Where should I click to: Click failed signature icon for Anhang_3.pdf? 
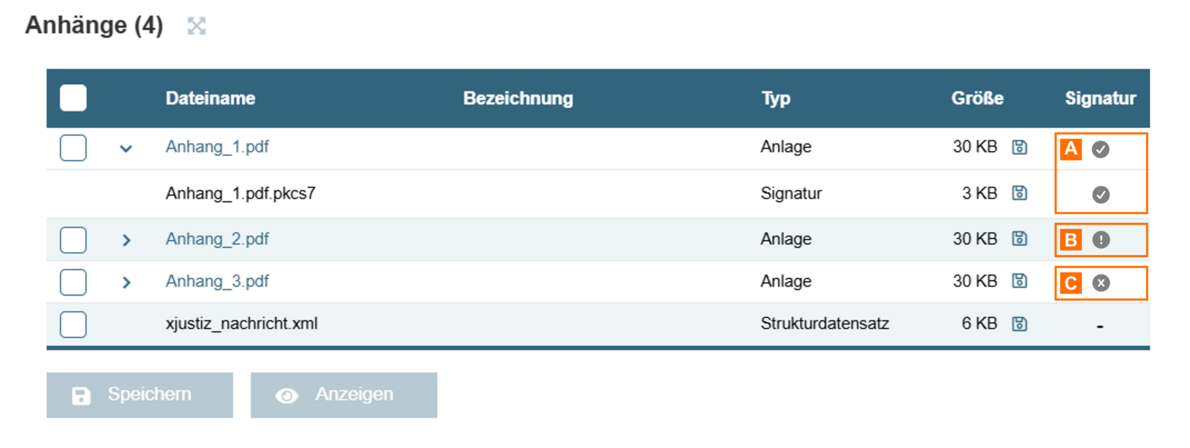1101,283
